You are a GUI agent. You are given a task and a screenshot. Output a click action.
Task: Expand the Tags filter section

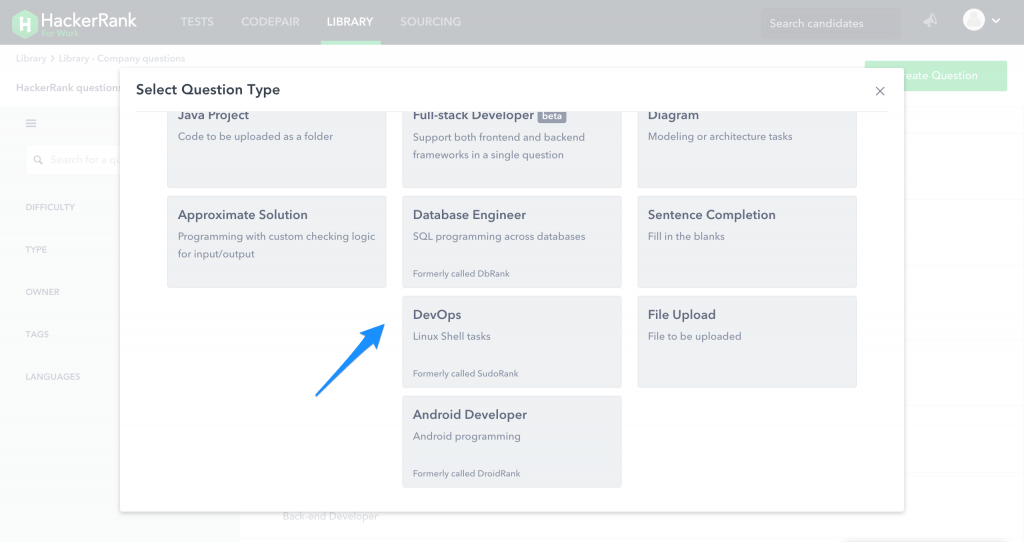point(37,334)
